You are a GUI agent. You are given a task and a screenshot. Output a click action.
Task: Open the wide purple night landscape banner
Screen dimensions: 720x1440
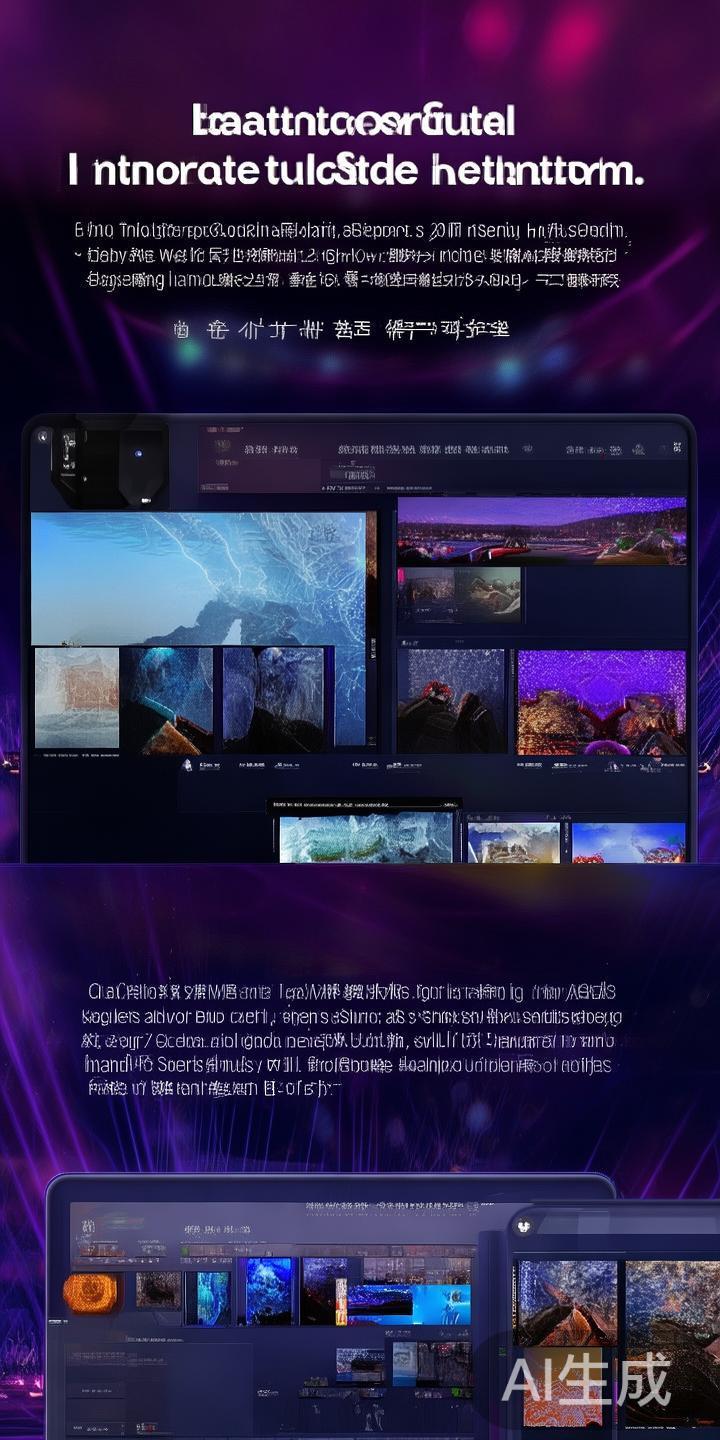(x=541, y=531)
